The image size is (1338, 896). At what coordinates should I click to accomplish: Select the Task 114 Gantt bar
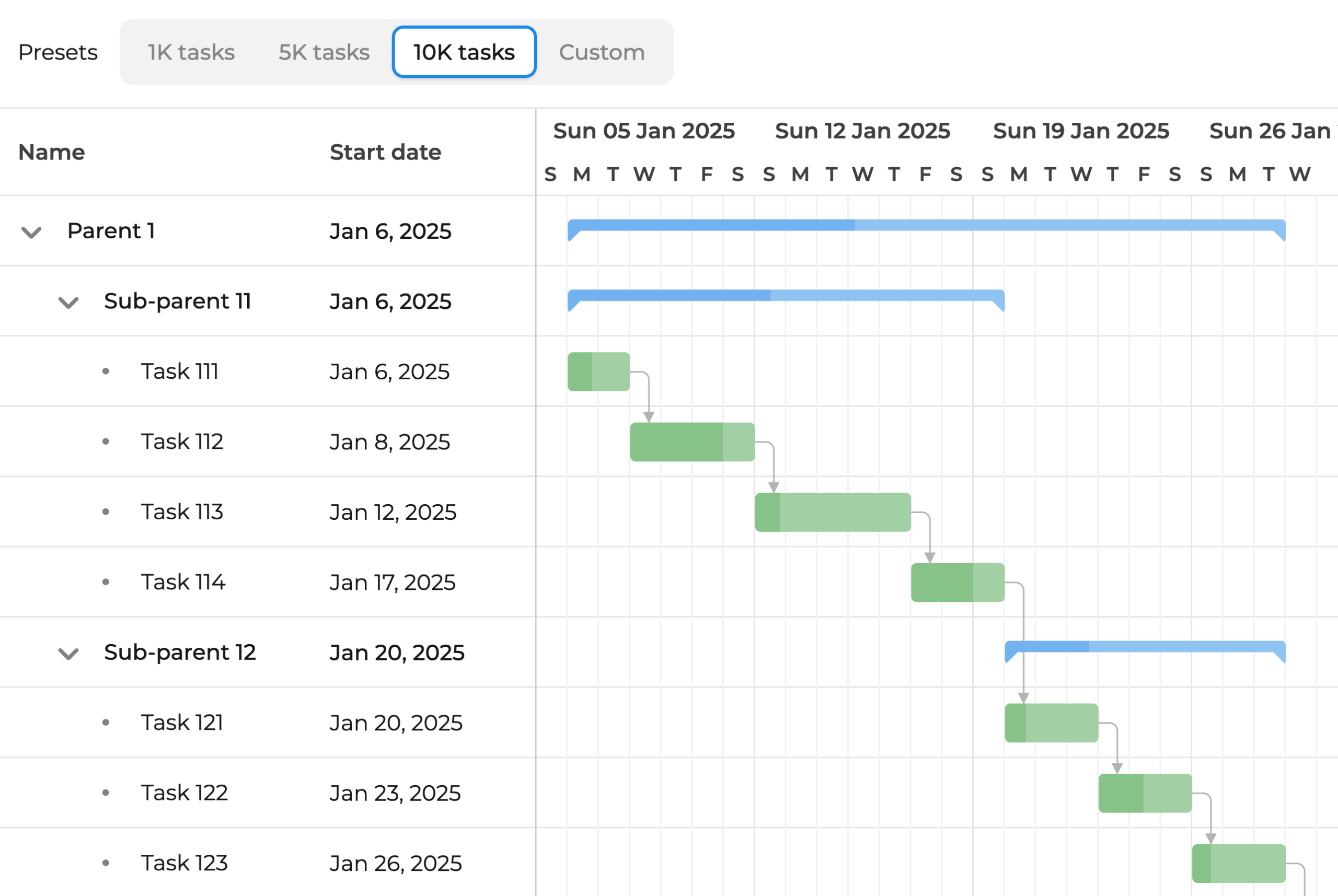coord(958,583)
